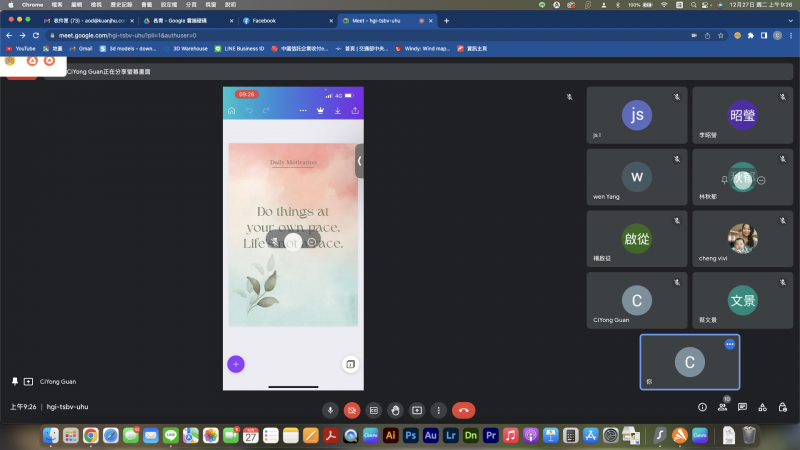Open Premiere Pro from the Dock
800x450 pixels.
coord(490,435)
